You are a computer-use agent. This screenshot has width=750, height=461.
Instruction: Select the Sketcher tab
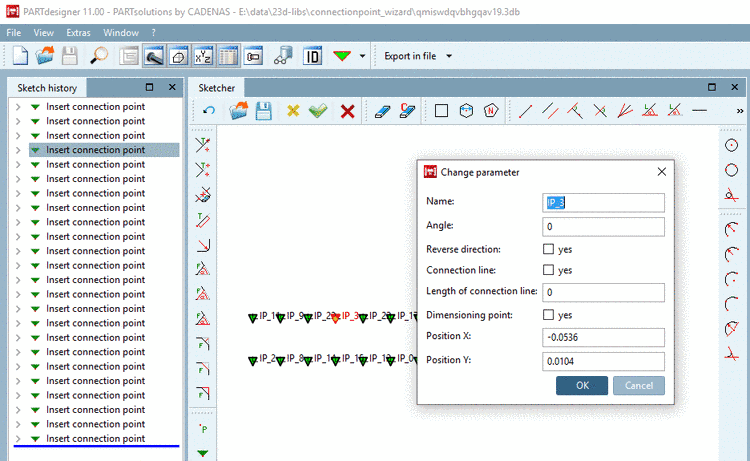[217, 88]
